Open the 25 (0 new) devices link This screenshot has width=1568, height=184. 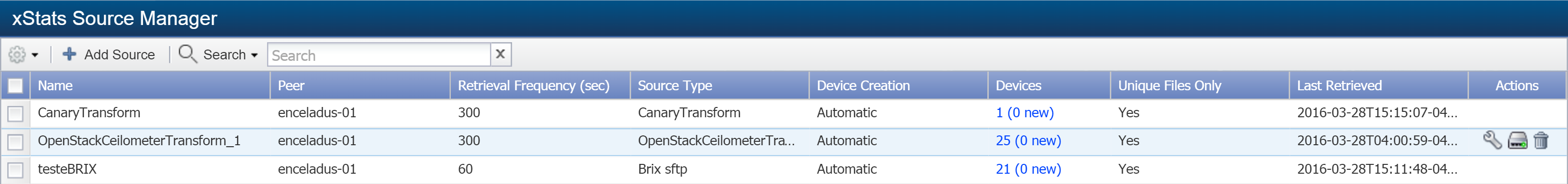[1028, 141]
